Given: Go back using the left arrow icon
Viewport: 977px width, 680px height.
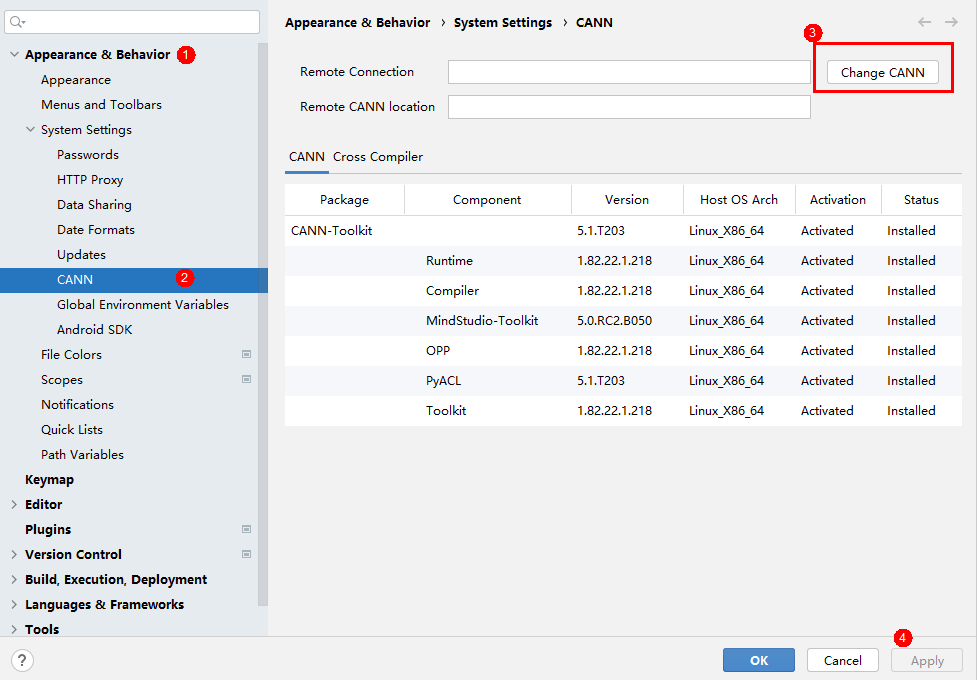Looking at the screenshot, I should pos(924,22).
